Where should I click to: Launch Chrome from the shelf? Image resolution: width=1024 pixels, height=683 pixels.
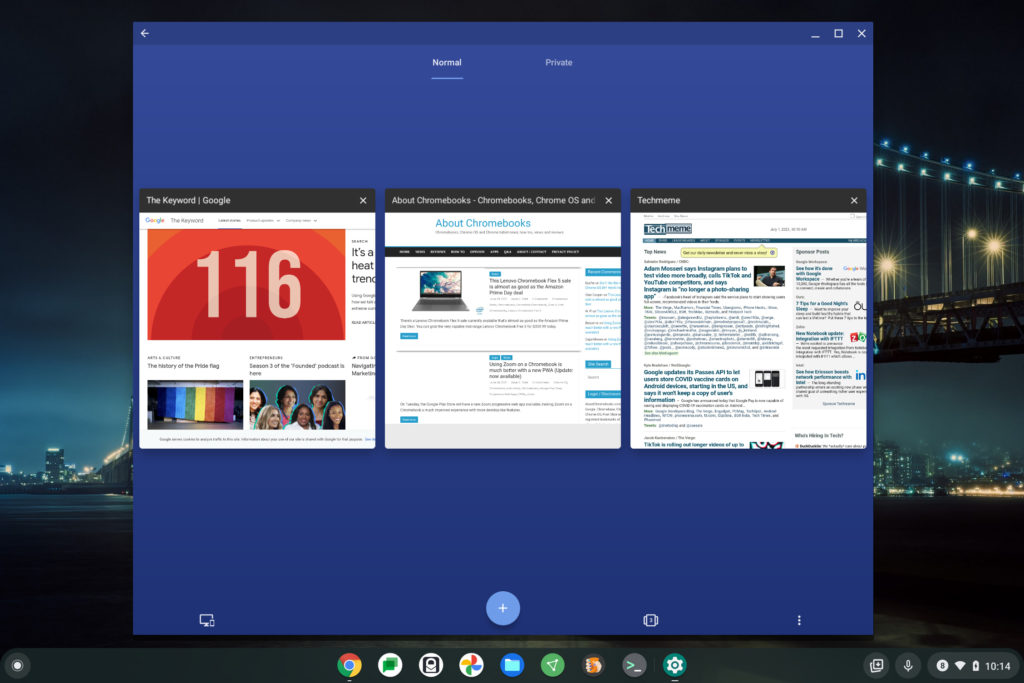coord(349,665)
